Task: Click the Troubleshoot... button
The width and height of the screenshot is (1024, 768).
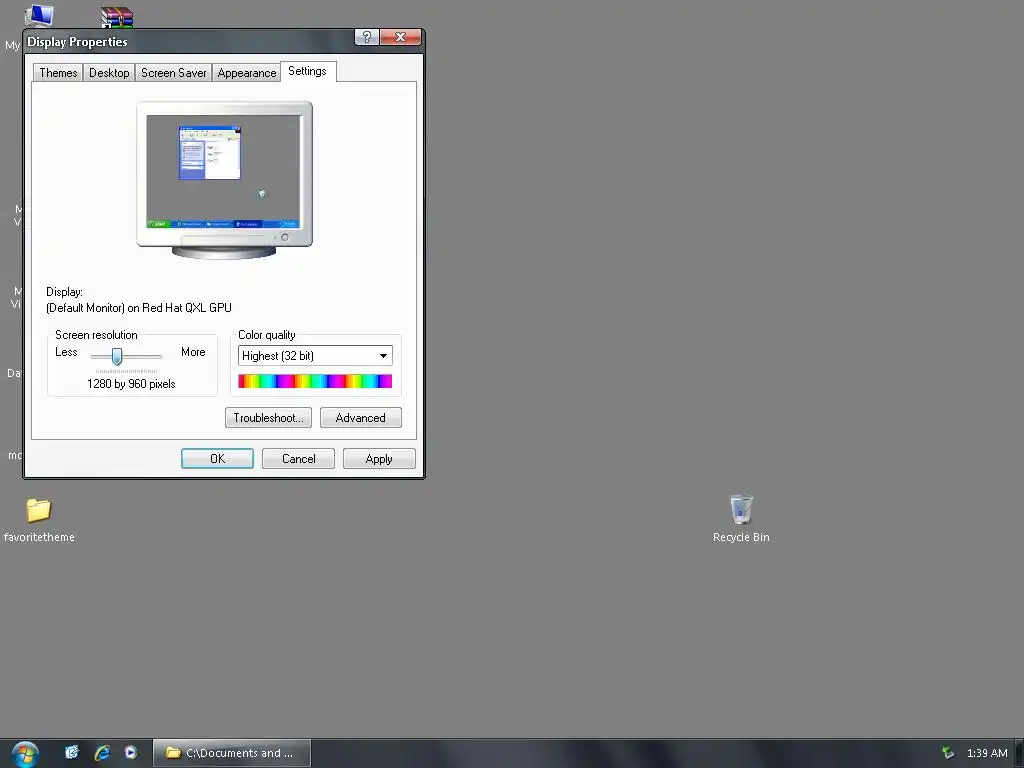Action: click(x=268, y=418)
